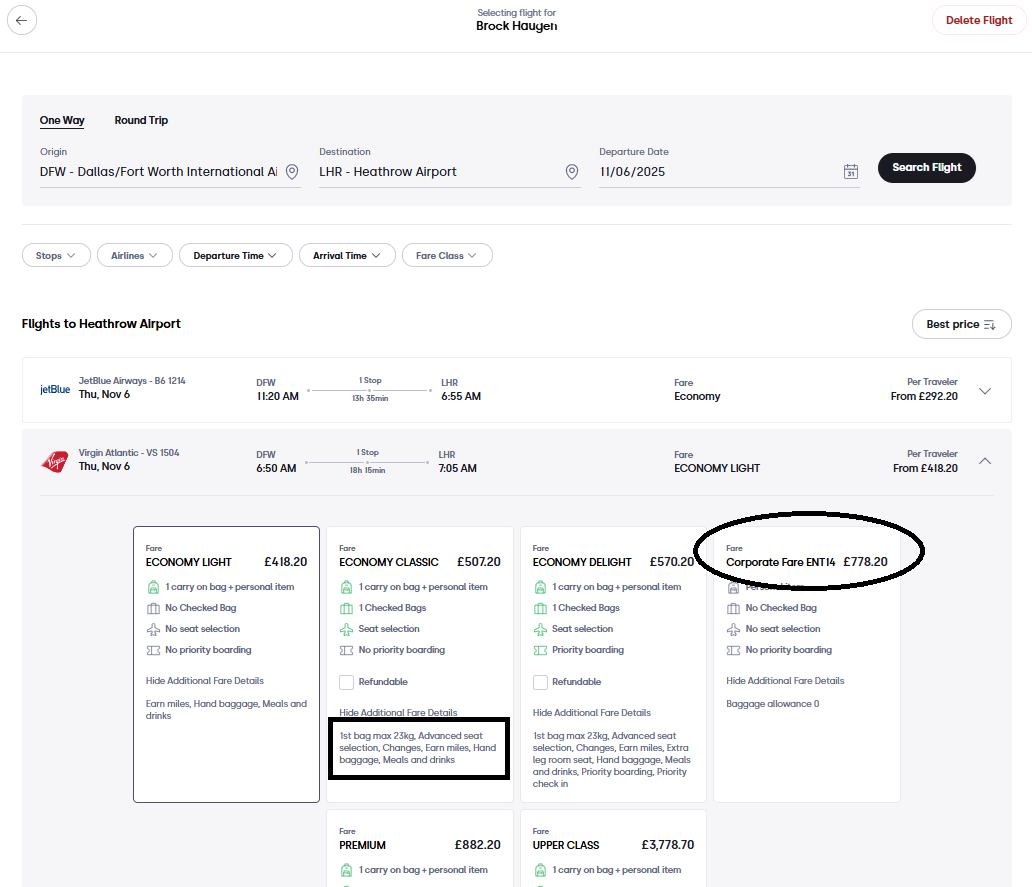The image size is (1032, 887).
Task: Click Economy Delight carry on bag icon
Action: click(540, 587)
